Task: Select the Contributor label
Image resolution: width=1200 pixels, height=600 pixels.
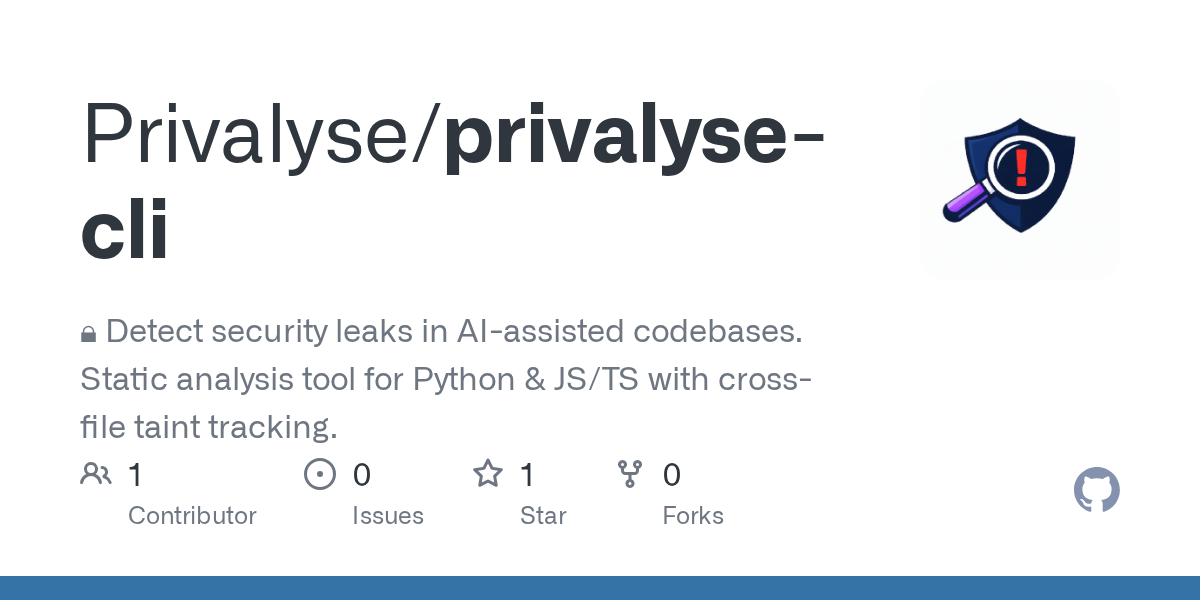Action: click(x=192, y=516)
